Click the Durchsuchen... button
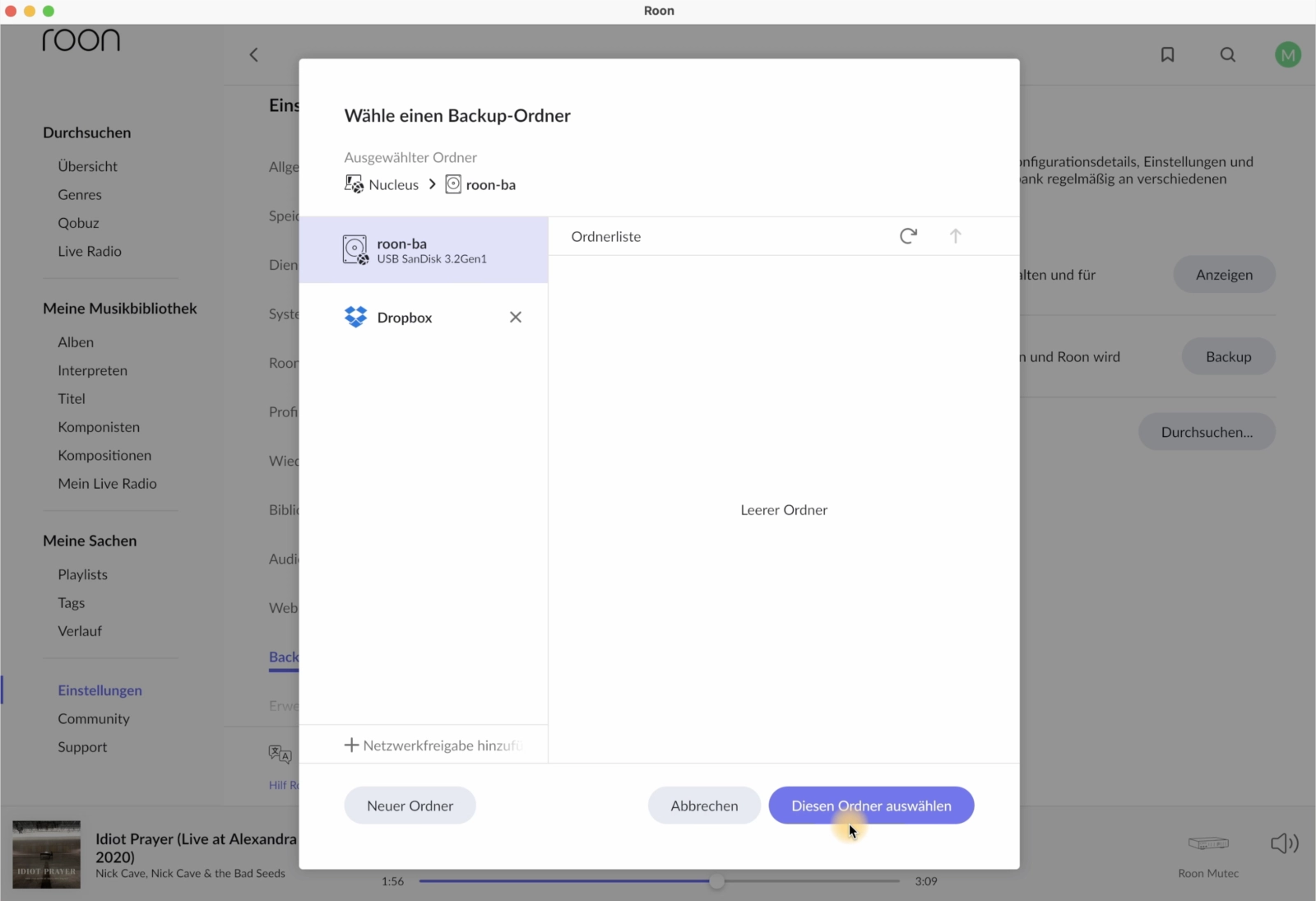Image resolution: width=1316 pixels, height=901 pixels. tap(1207, 432)
